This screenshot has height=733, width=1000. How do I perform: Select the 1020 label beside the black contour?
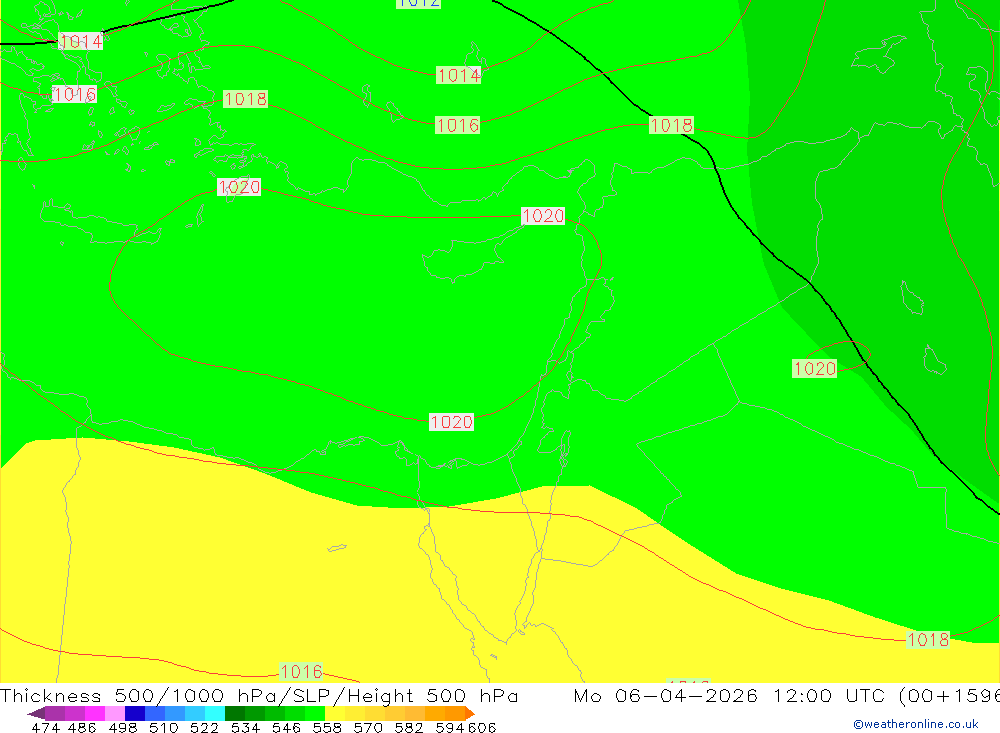(814, 368)
